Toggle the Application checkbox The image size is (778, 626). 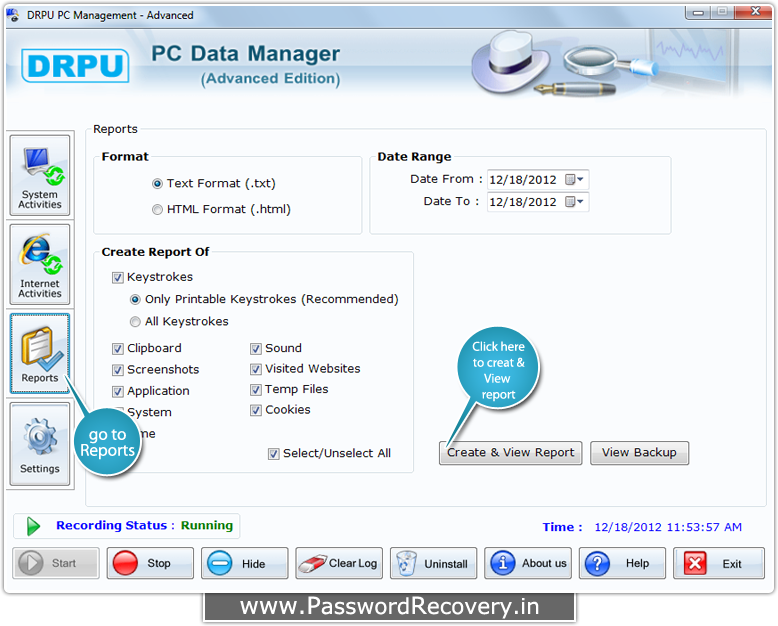coord(118,391)
